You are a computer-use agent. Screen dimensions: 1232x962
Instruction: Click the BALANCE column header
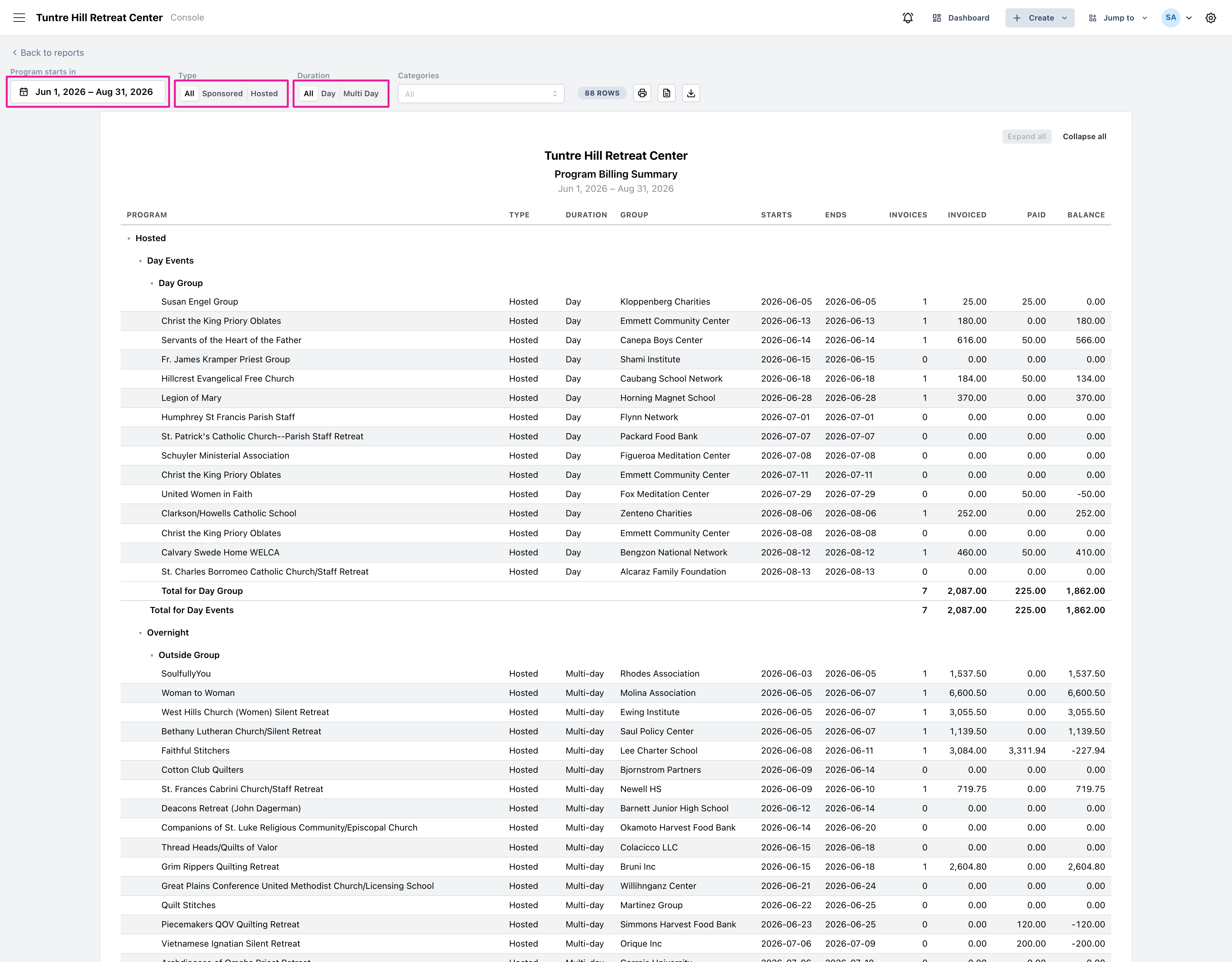[1086, 215]
